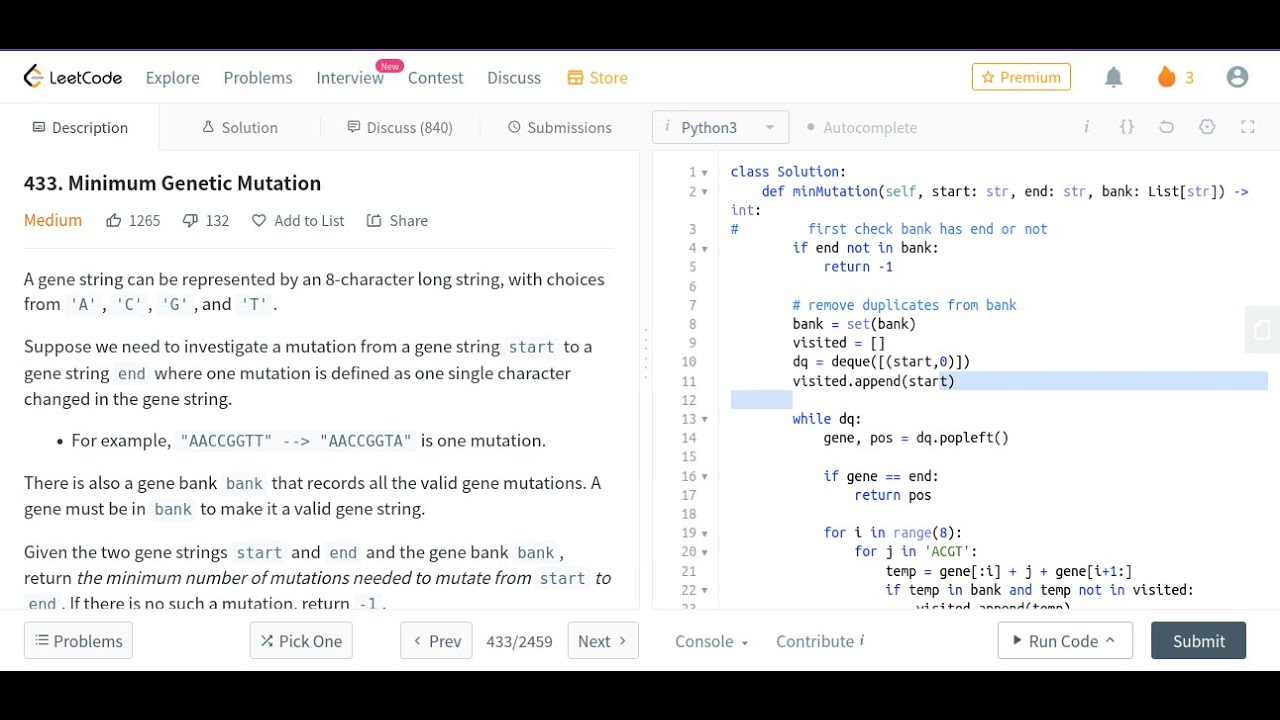Open editor settings gear icon
The height and width of the screenshot is (720, 1280).
point(1207,127)
